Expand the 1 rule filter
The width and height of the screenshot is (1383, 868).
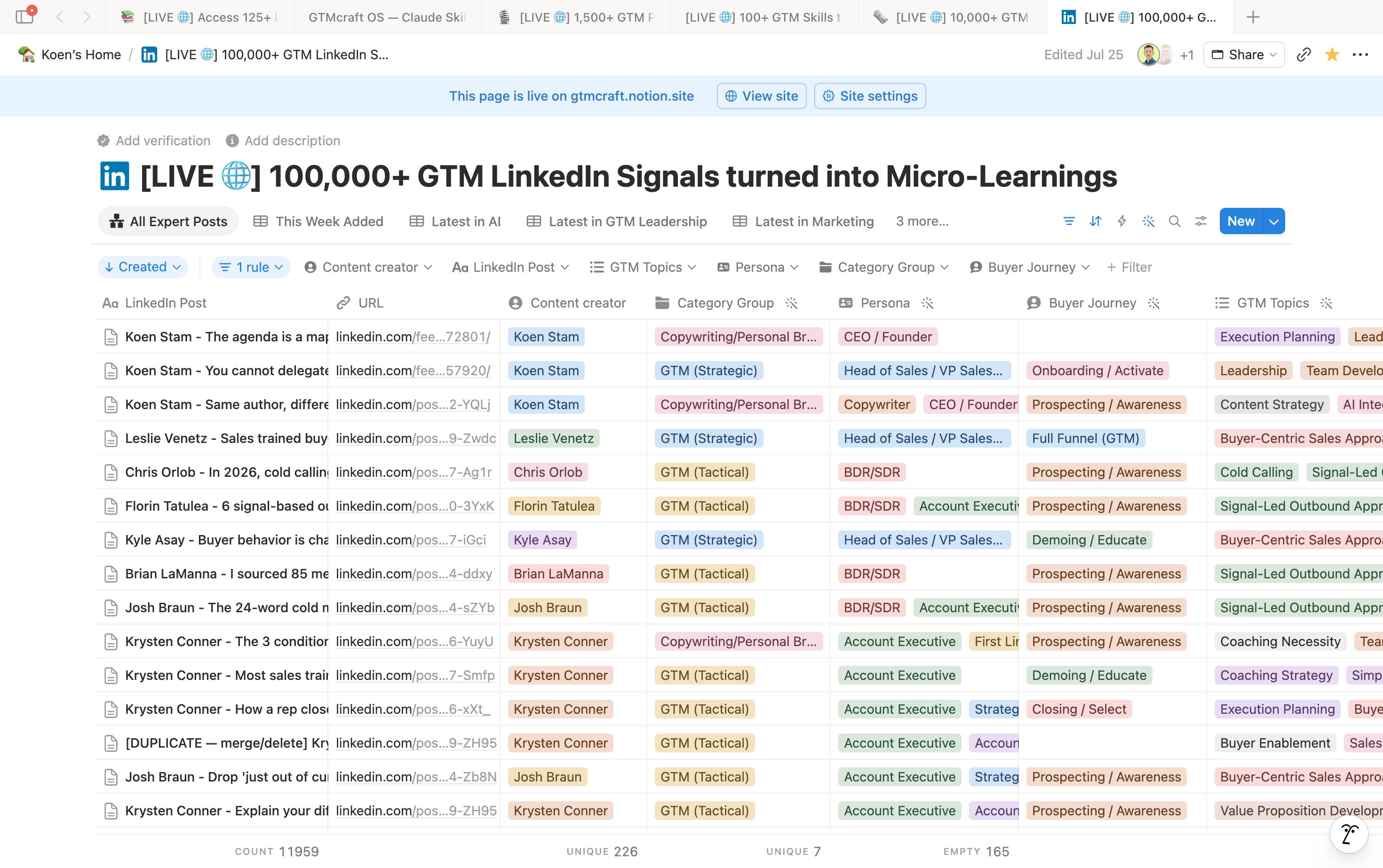click(x=251, y=267)
